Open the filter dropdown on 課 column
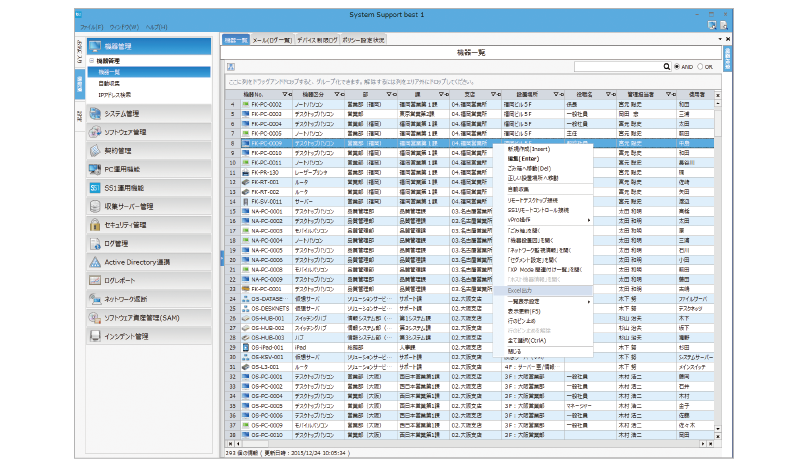Viewport: 810px width, 467px height. pos(442,95)
